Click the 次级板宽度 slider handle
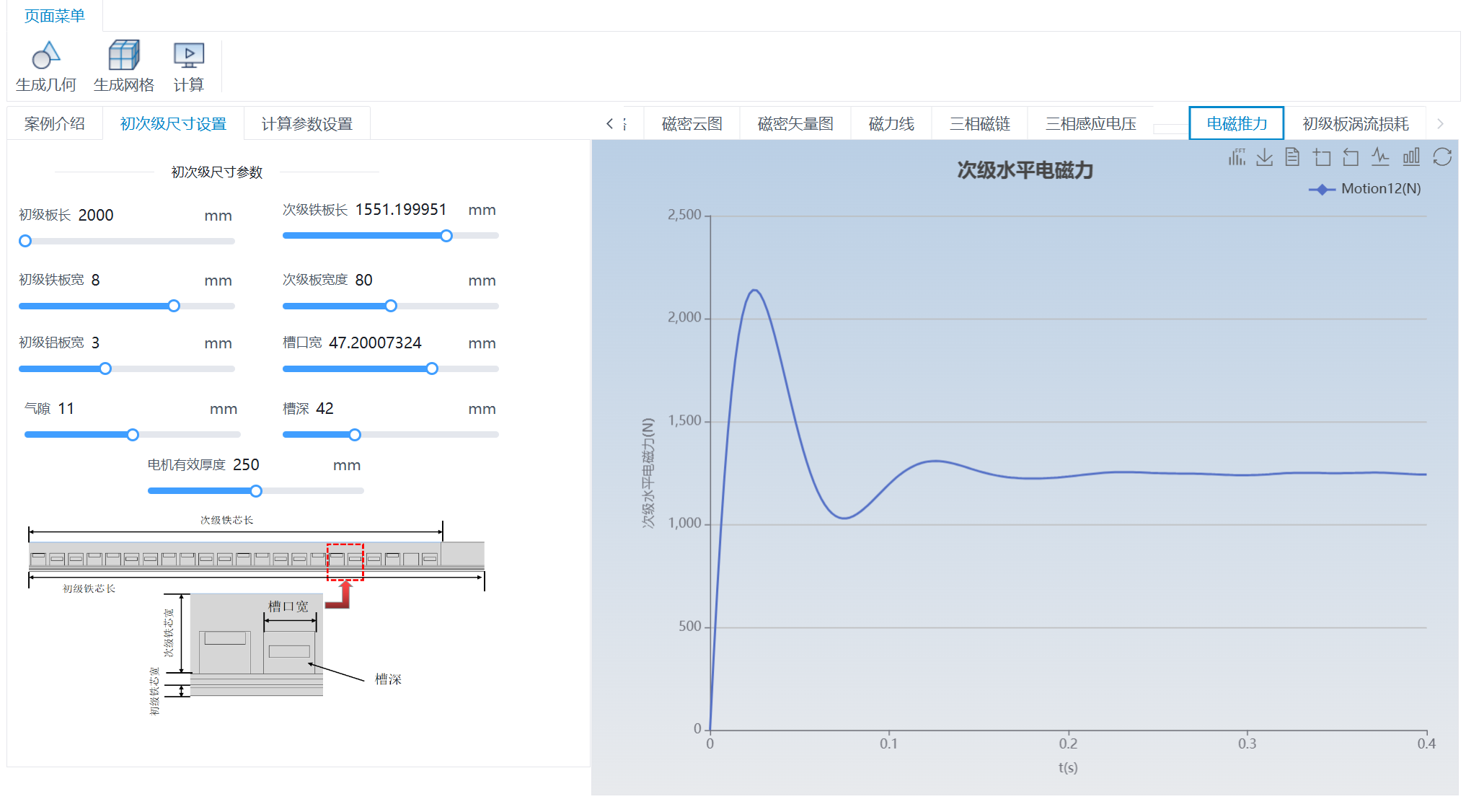This screenshot has height=812, width=1466. pyautogui.click(x=391, y=306)
